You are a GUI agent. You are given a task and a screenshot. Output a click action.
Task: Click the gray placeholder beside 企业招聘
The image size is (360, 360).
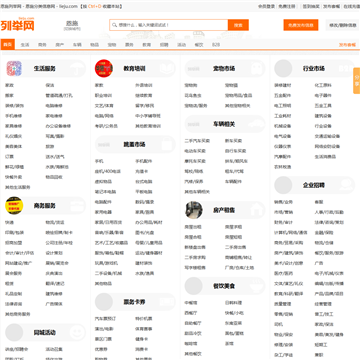(x=283, y=185)
